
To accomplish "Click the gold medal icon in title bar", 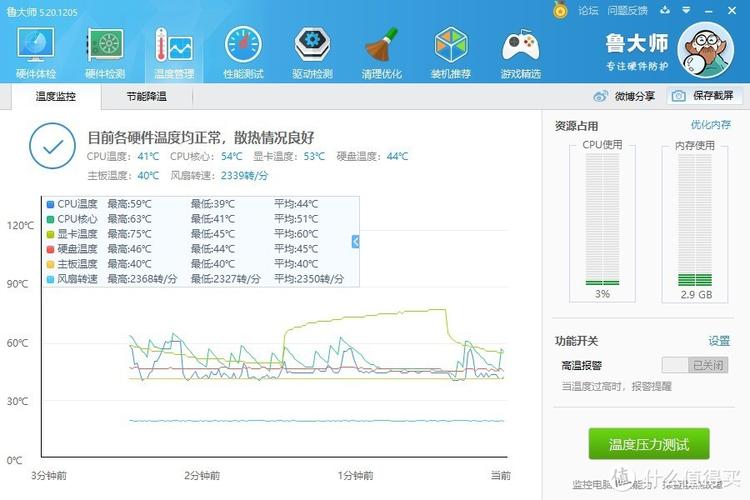I will [x=561, y=10].
